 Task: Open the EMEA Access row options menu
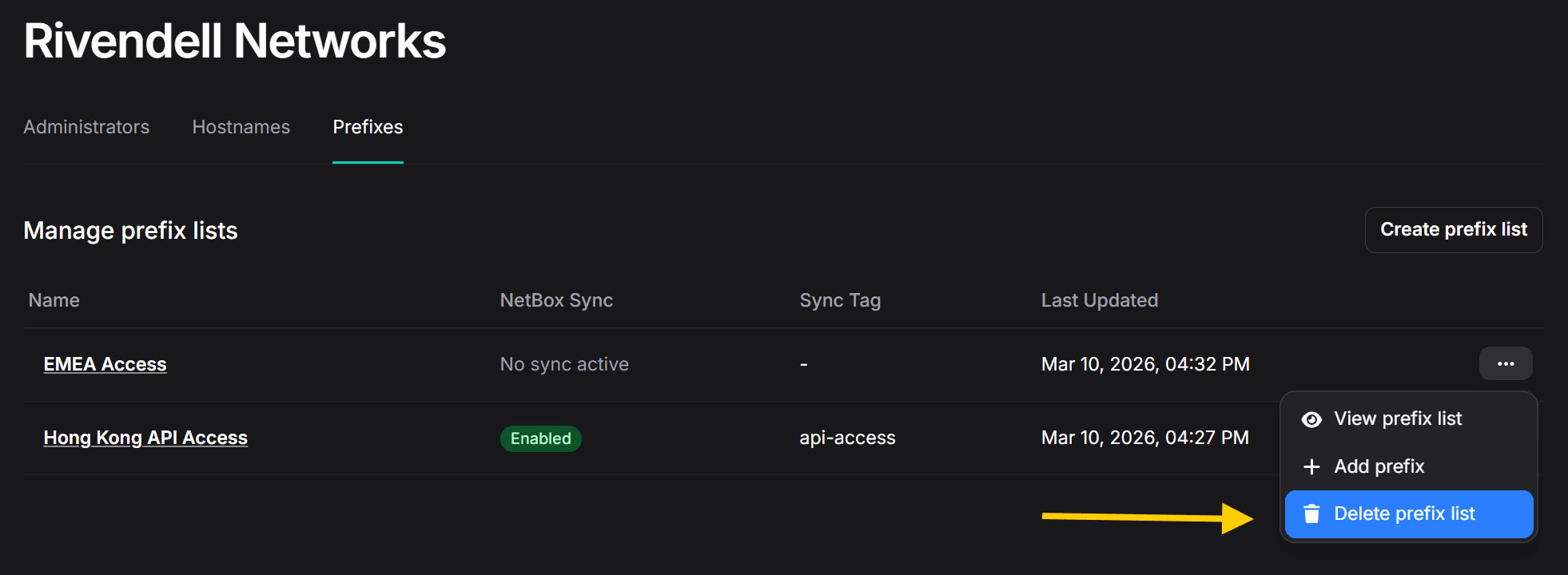point(1506,364)
